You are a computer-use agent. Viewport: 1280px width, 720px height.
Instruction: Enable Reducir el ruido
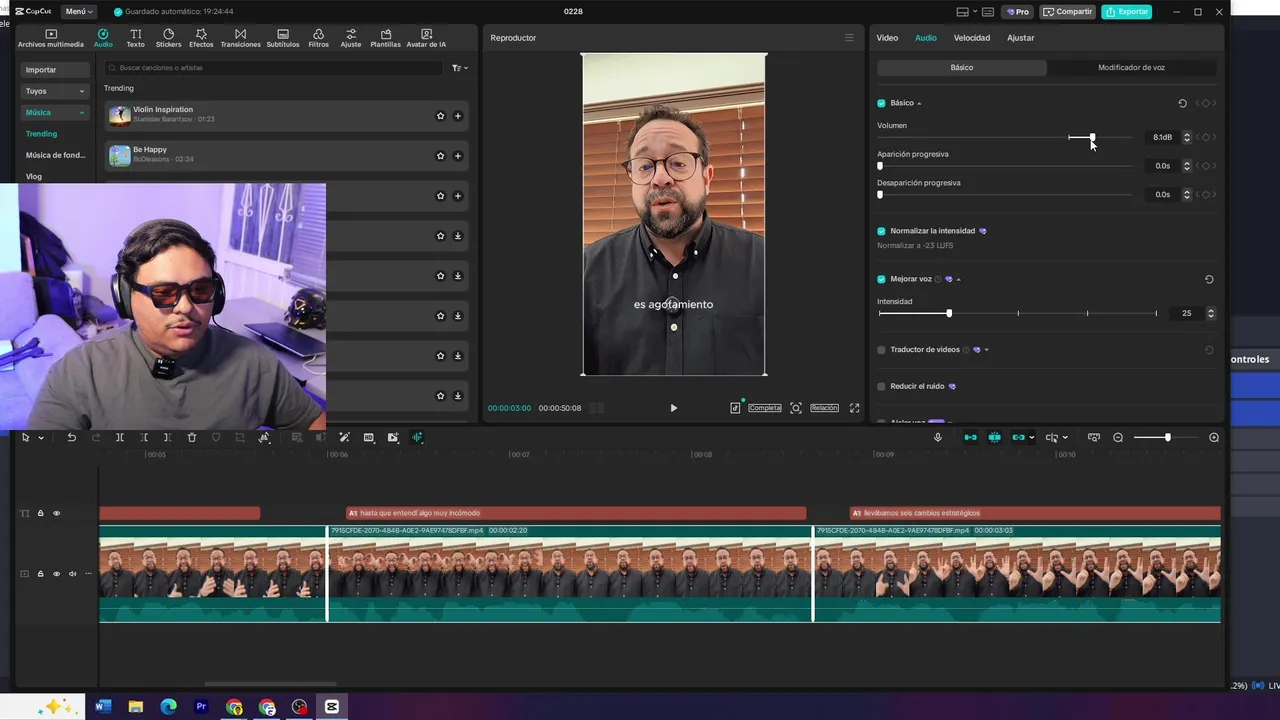coord(881,386)
